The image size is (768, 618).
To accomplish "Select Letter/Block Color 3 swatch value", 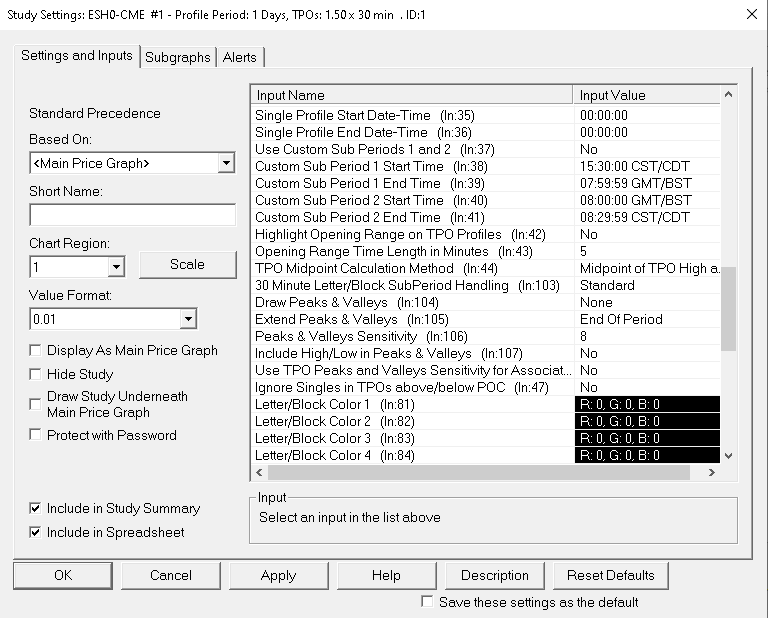I will tap(647, 438).
